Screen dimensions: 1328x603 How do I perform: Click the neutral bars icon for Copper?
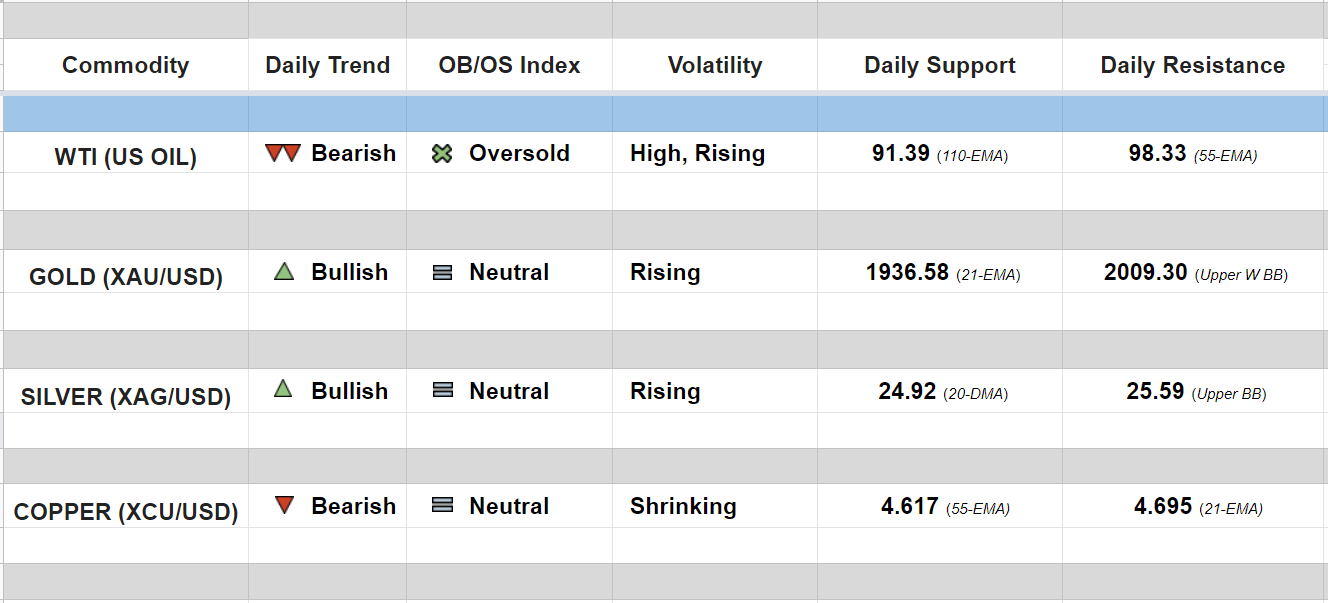tap(442, 506)
